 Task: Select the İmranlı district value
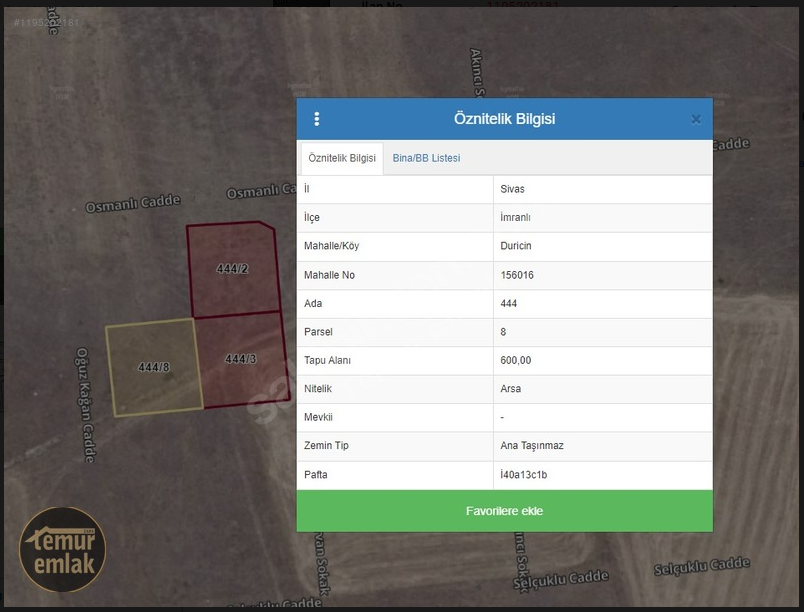(x=515, y=217)
